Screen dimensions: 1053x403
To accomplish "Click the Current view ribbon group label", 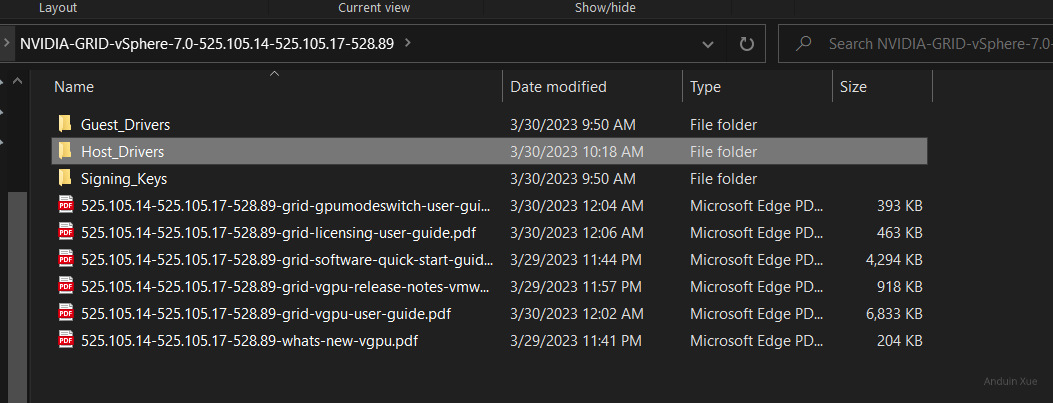I will pos(374,8).
